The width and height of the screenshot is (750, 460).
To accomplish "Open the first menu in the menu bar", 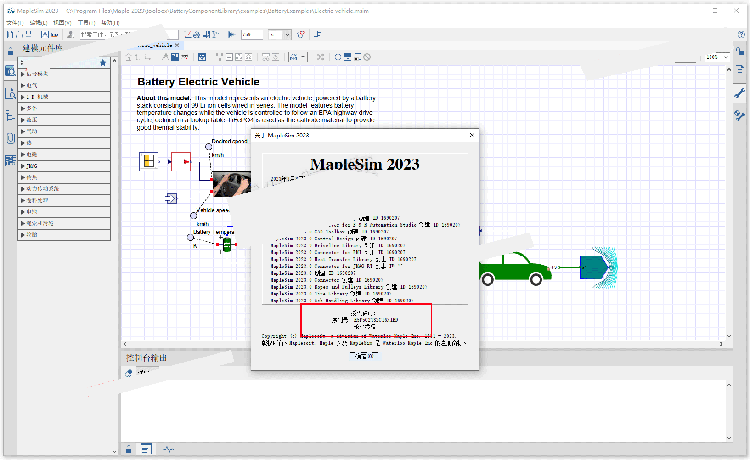I will [x=12, y=21].
